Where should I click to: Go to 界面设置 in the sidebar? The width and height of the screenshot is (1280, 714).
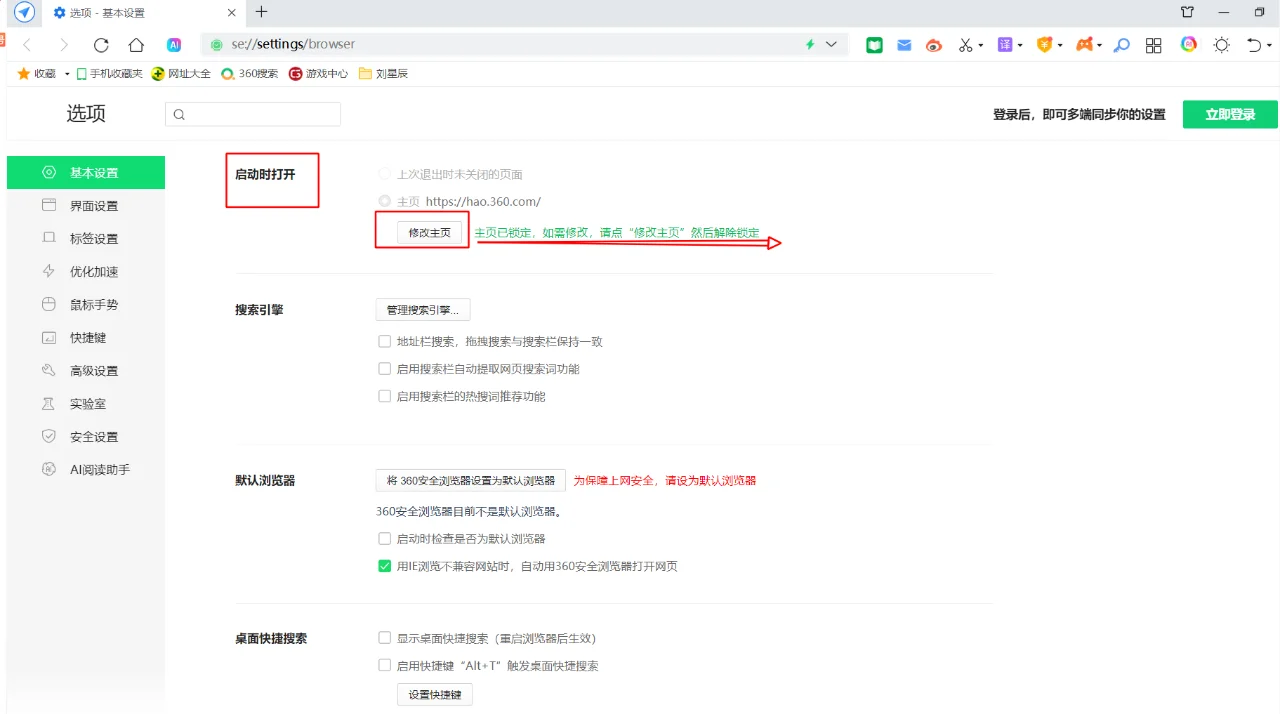point(86,206)
